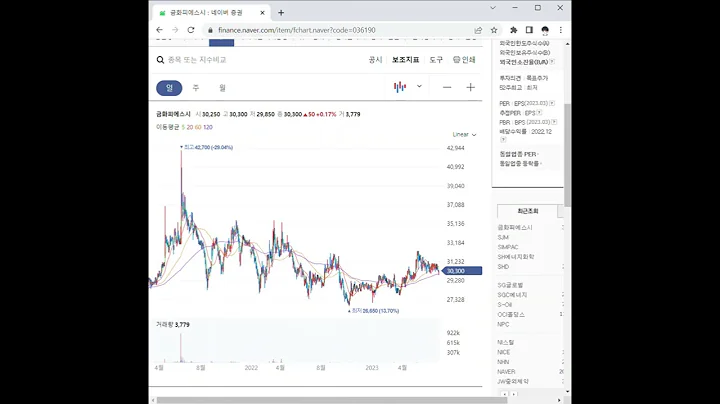The image size is (720, 404).
Task: Open NPC in recent list
Action: pos(503,324)
